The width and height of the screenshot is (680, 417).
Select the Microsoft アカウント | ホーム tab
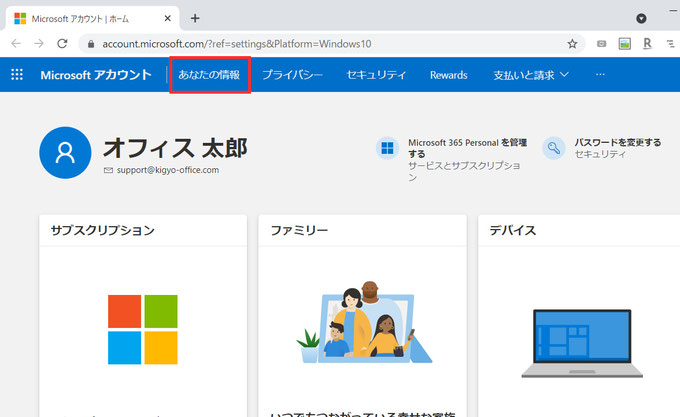point(92,19)
